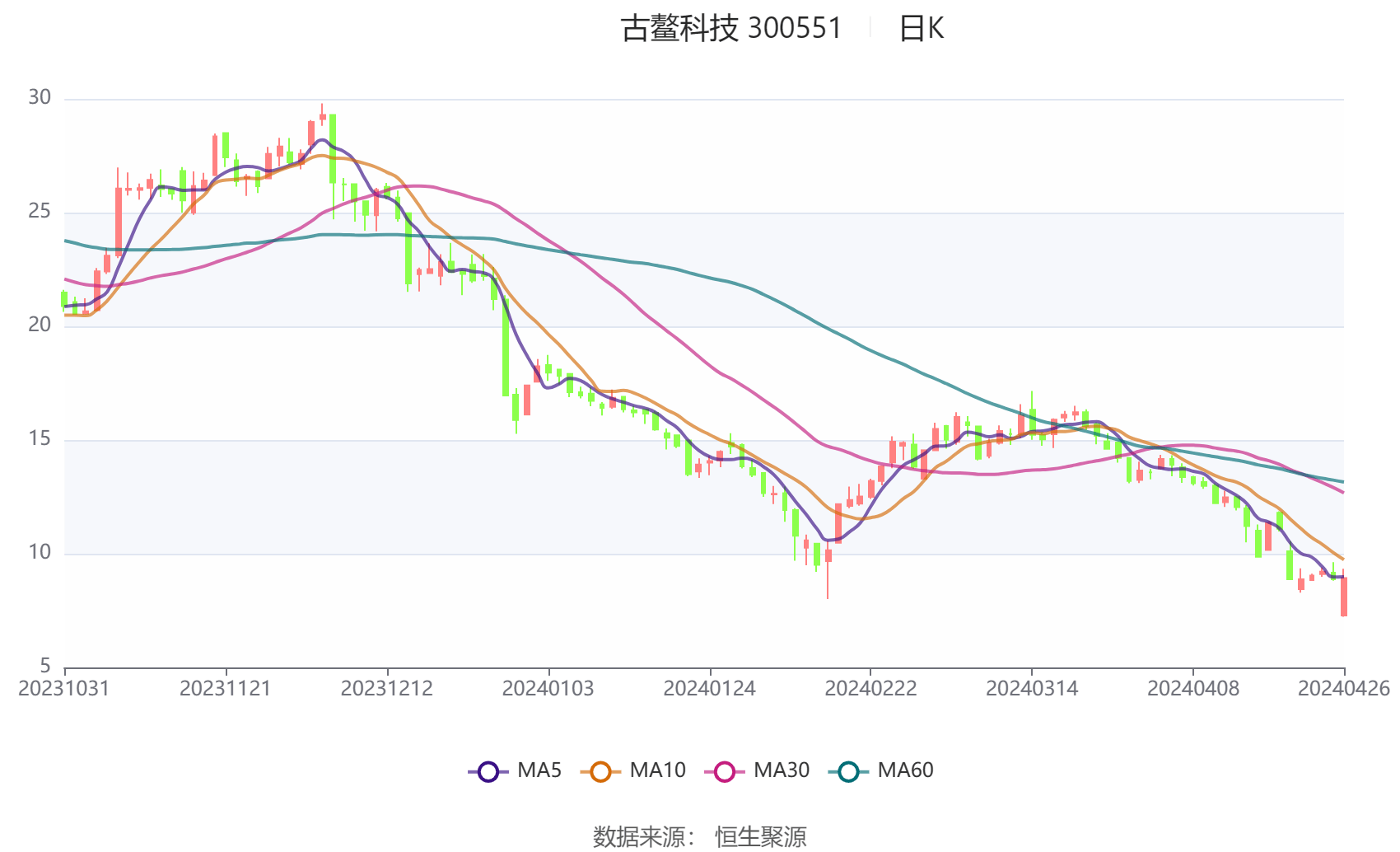Hide the MA5 line via its label
Image resolution: width=1400 pixels, height=852 pixels.
pyautogui.click(x=539, y=770)
